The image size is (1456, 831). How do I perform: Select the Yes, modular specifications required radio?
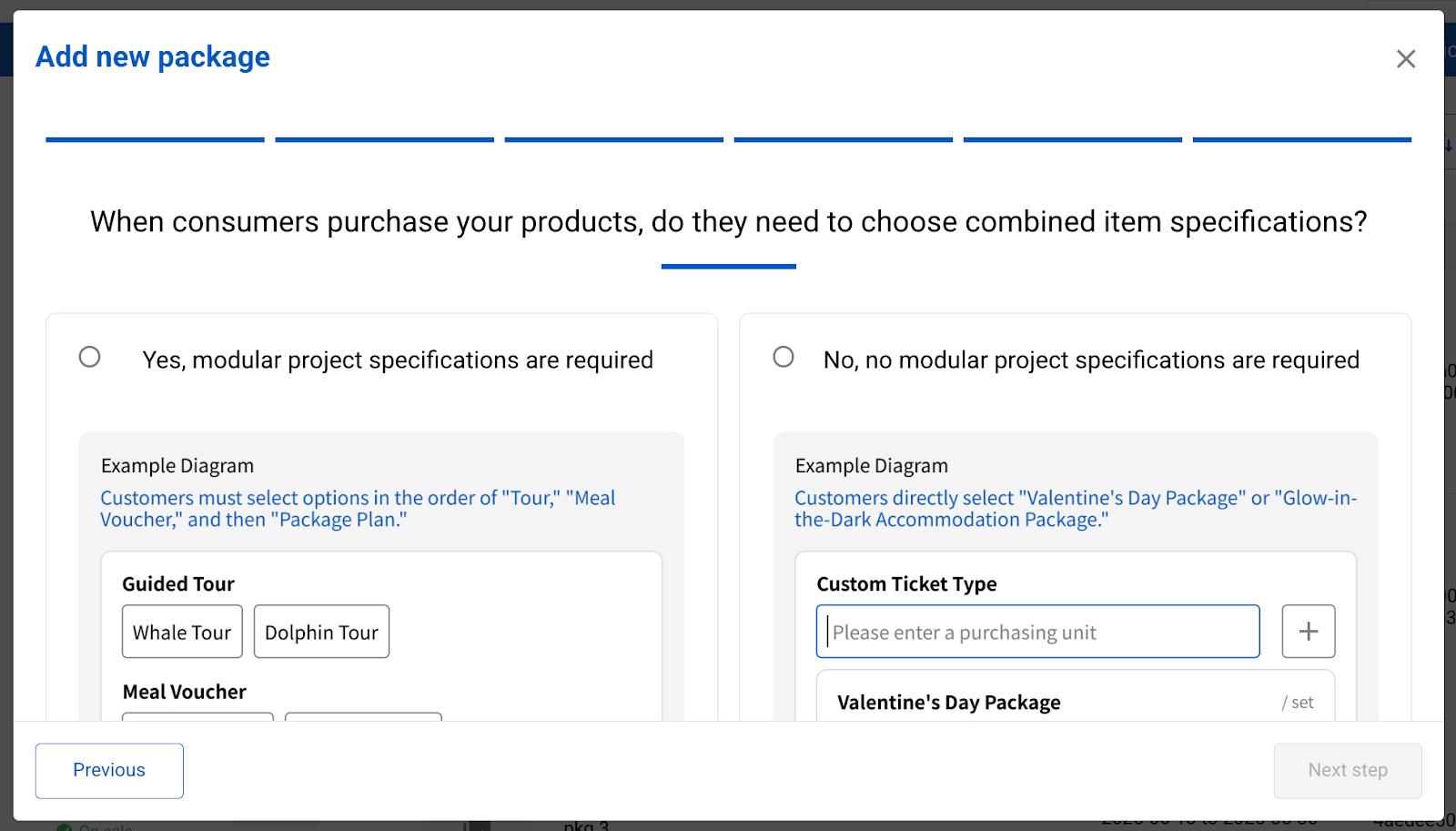(90, 357)
